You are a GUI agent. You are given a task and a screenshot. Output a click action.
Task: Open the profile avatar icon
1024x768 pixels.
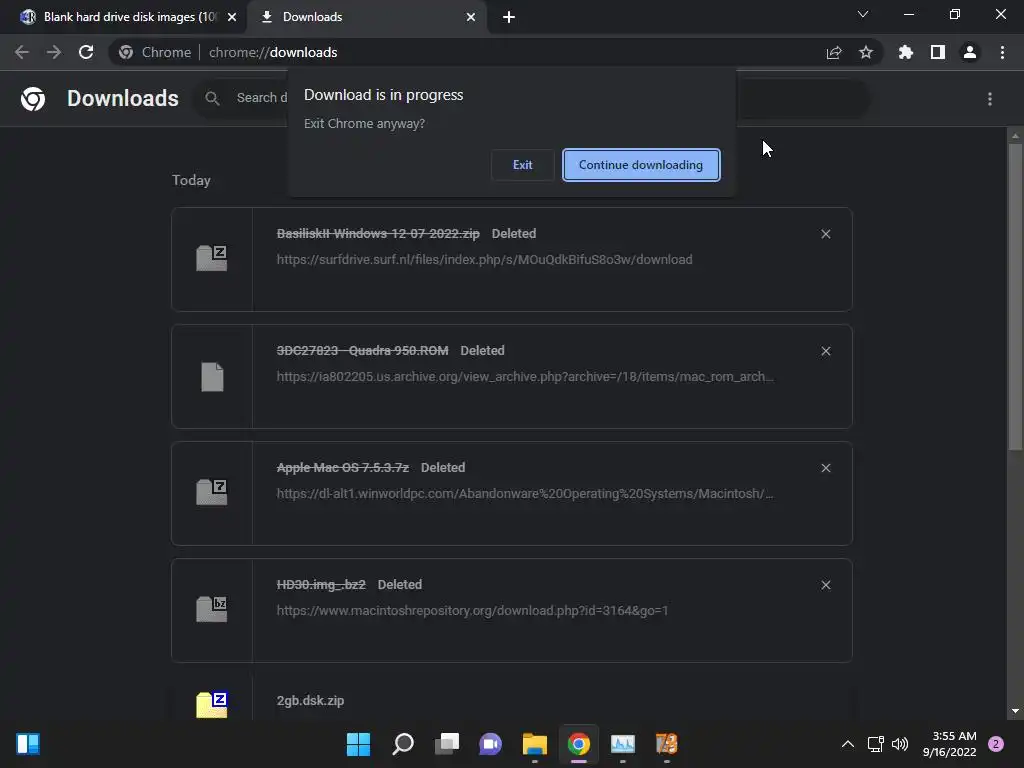point(970,52)
